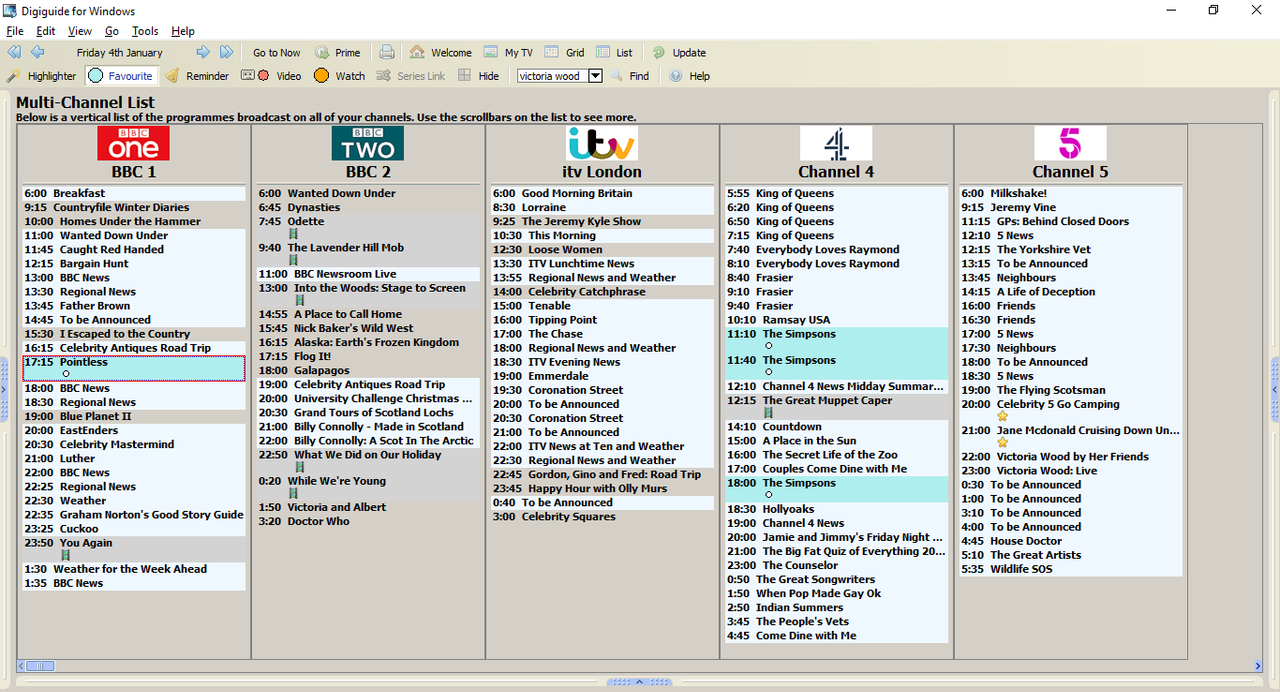Open the View menu
The image size is (1280, 692).
(80, 31)
